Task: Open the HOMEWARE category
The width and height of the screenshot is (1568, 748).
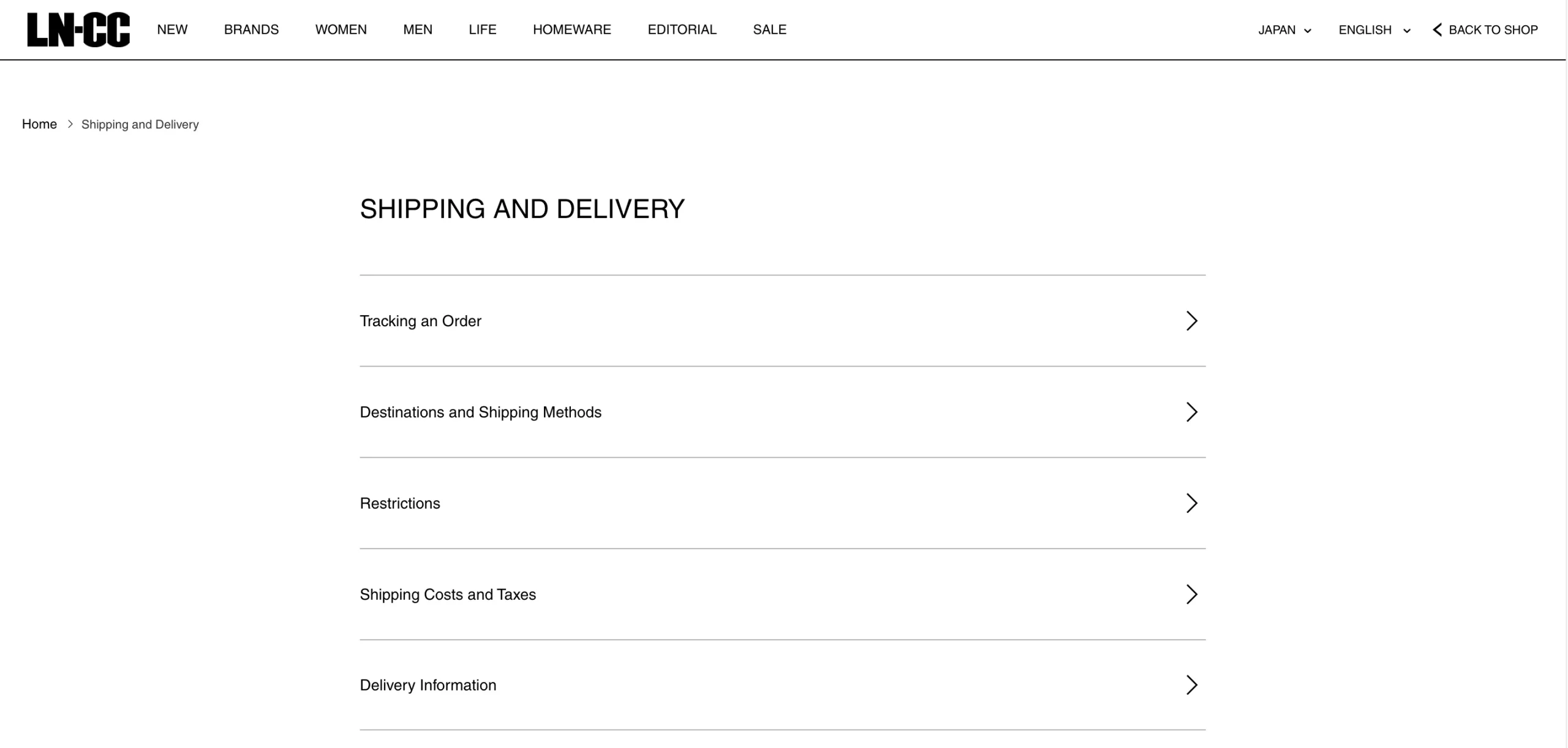Action: point(572,29)
